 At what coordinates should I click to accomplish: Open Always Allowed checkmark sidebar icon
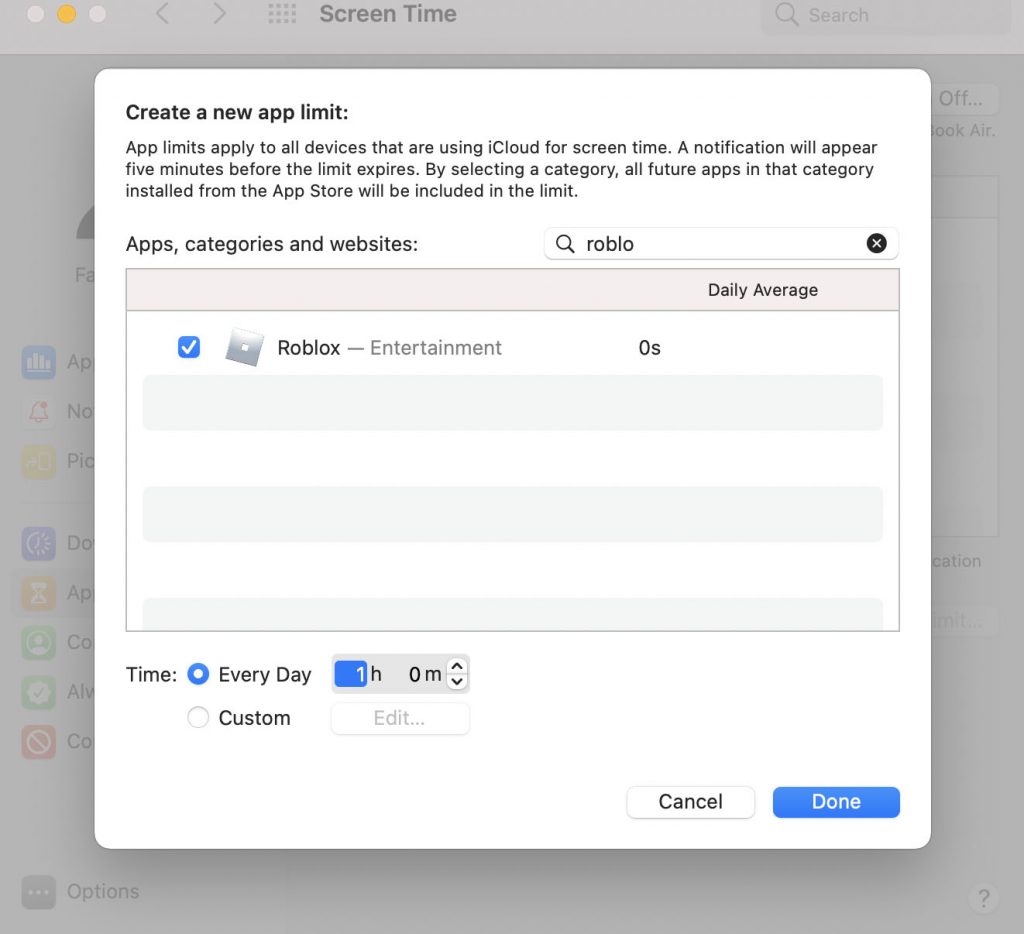[x=39, y=692]
